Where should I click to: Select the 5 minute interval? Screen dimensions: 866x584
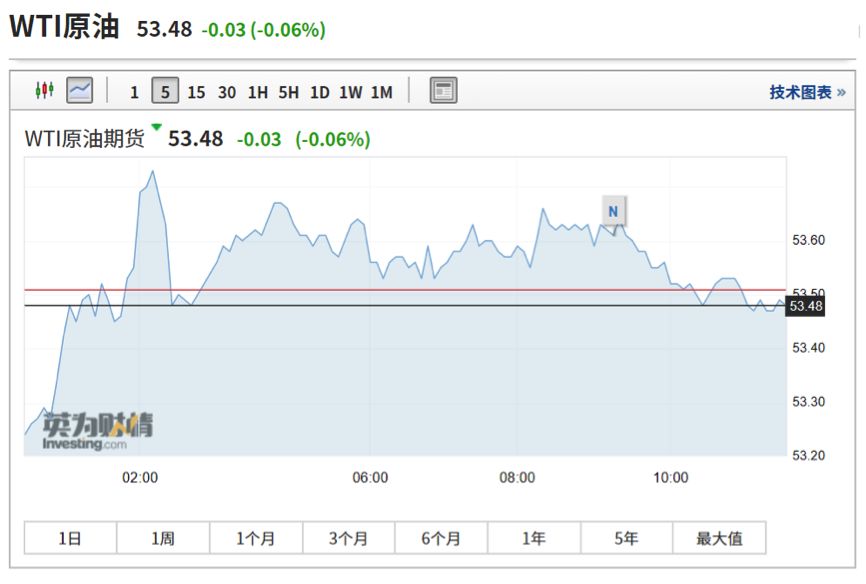(165, 91)
